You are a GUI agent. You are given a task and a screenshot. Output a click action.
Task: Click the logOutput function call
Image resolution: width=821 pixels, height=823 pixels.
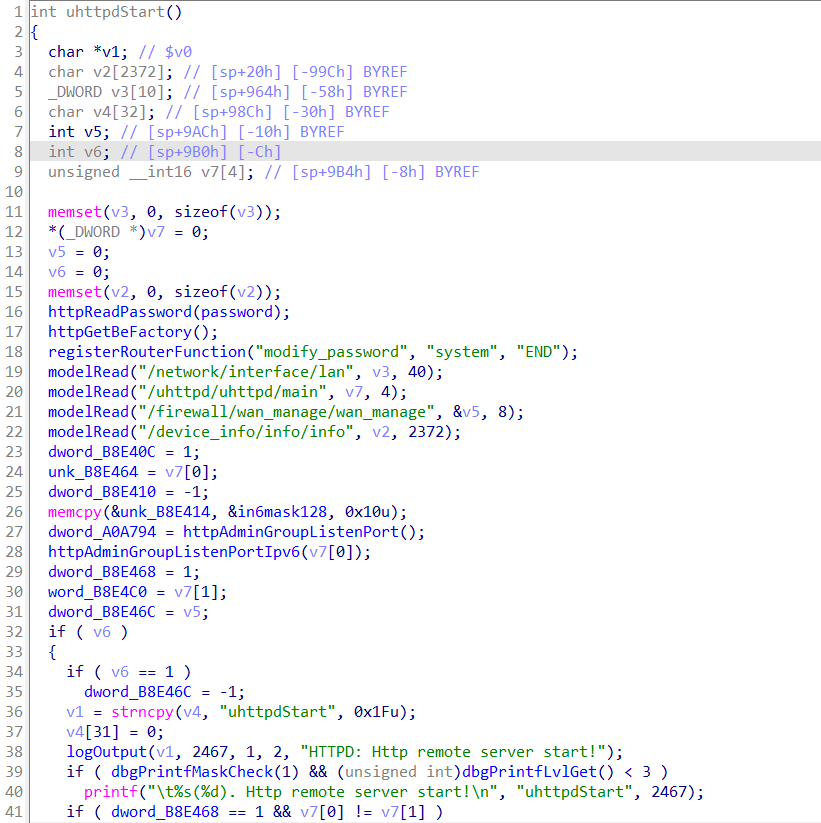point(107,752)
